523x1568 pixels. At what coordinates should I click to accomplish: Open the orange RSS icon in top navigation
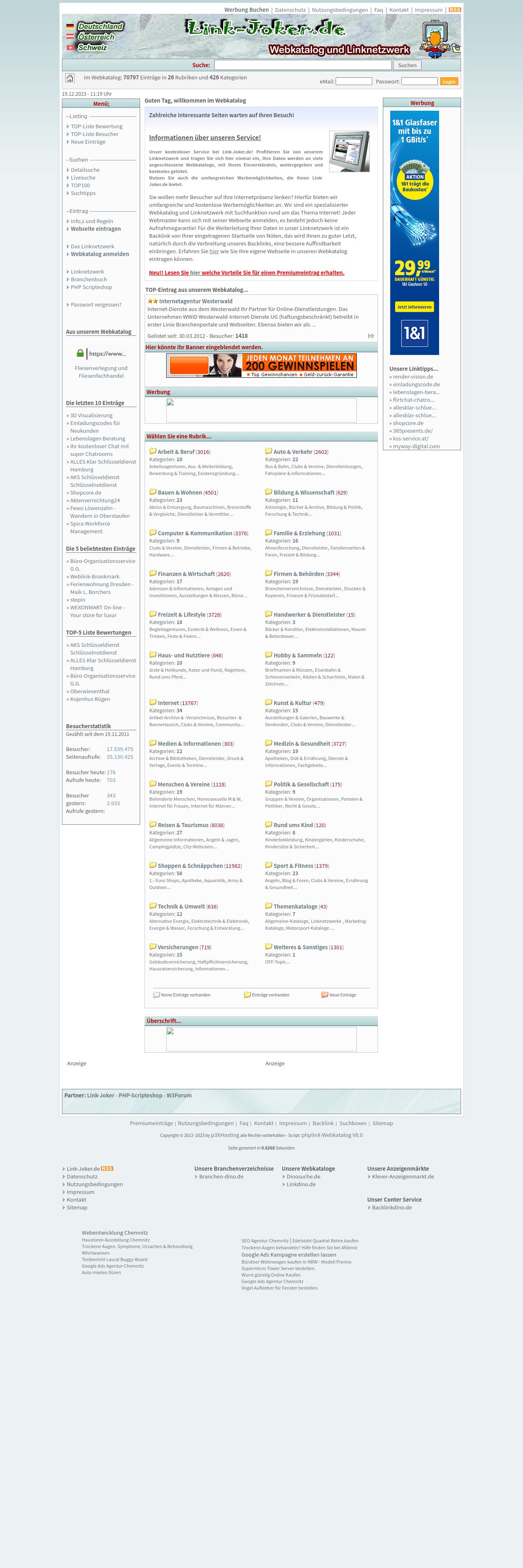pos(455,10)
